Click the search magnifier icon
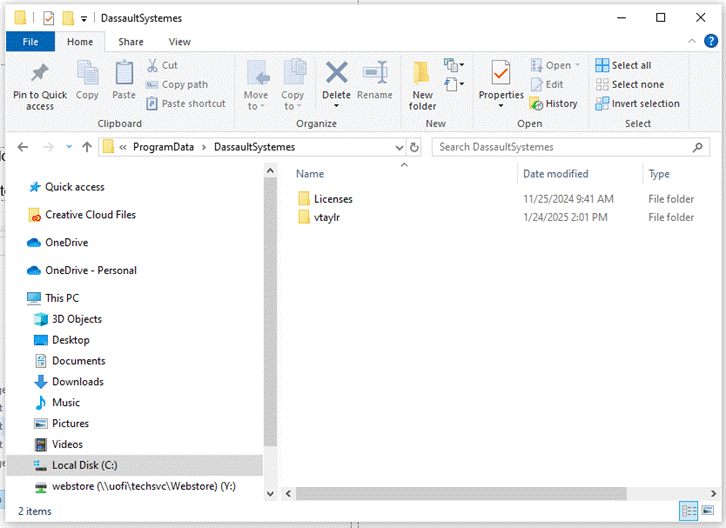The image size is (726, 528). [698, 147]
